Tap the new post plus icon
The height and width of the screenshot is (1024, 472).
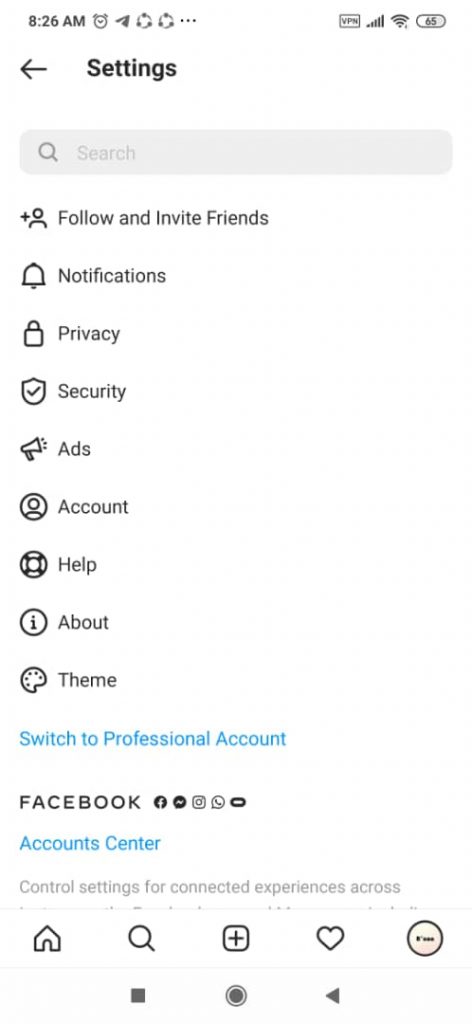point(236,939)
